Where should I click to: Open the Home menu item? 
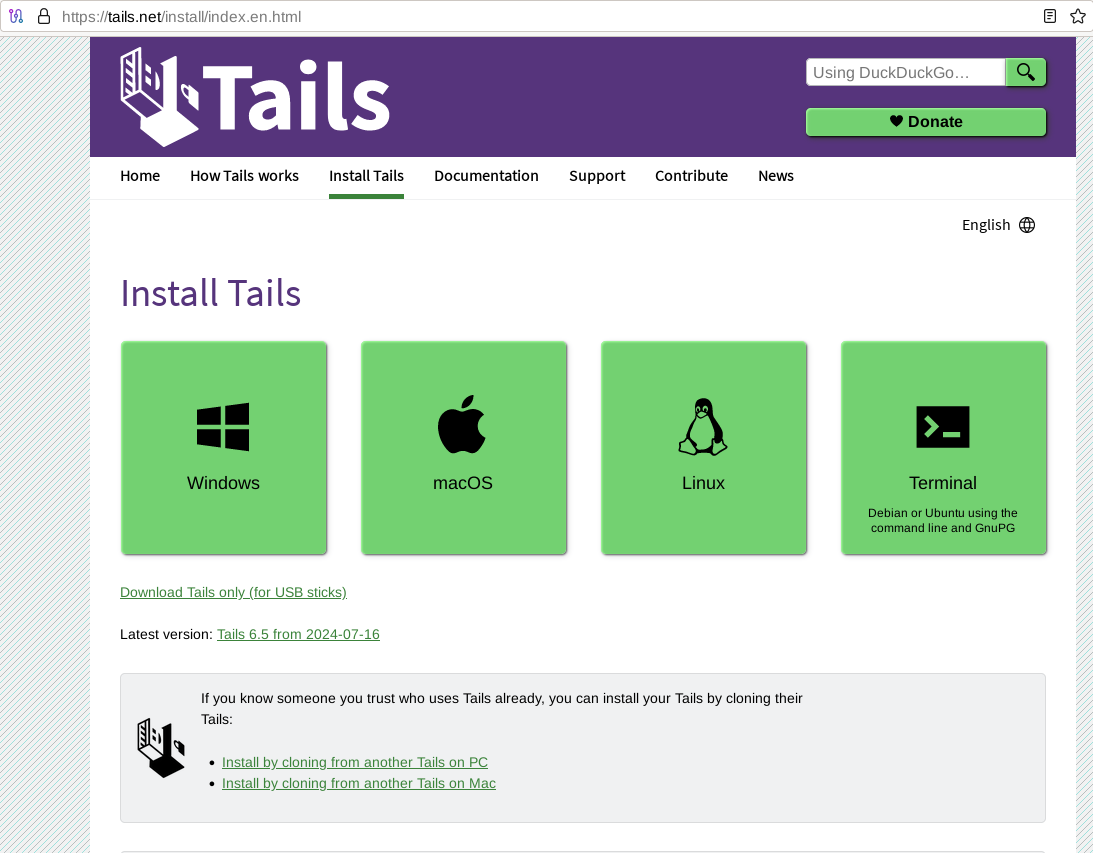pos(140,176)
